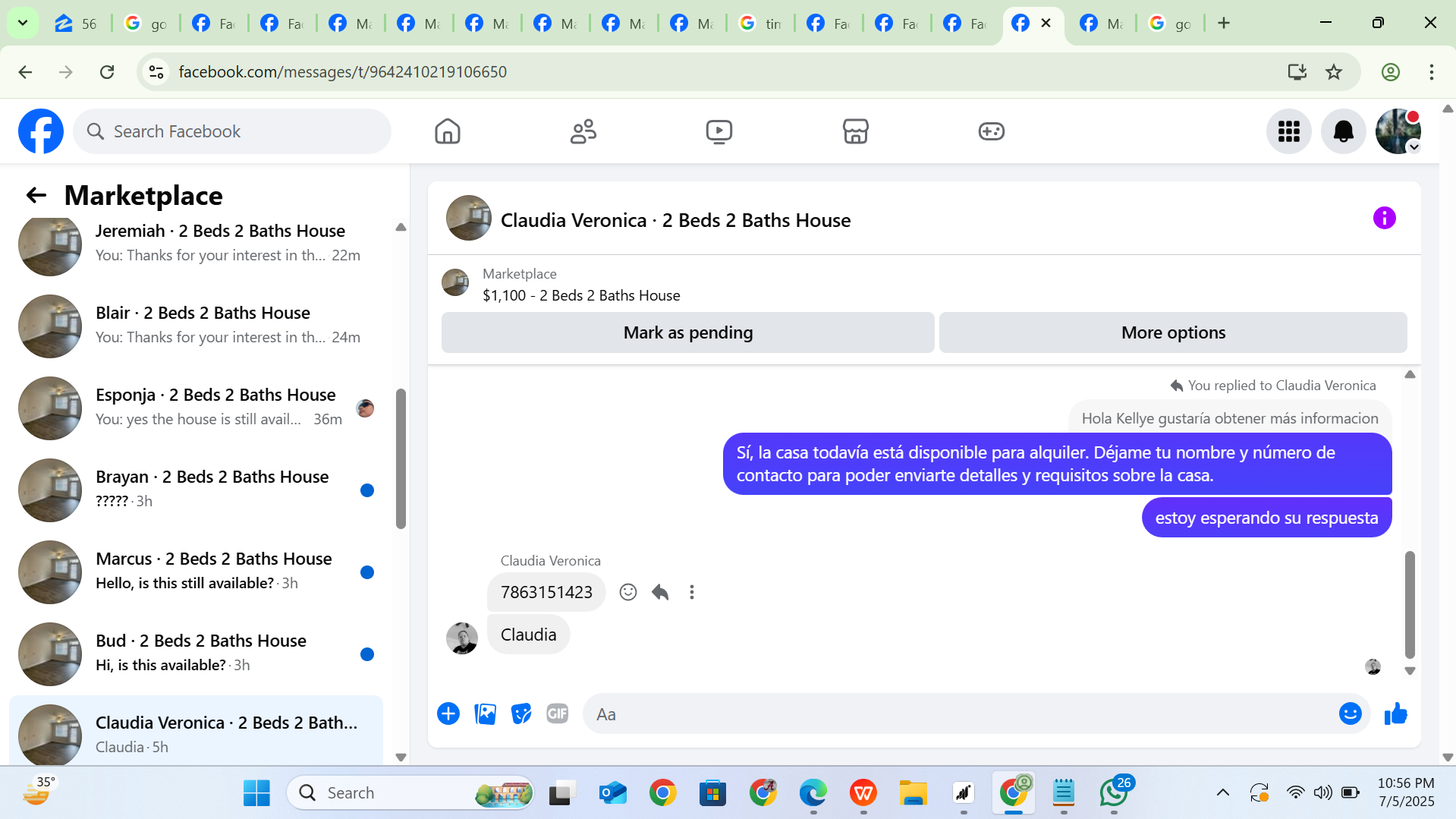
Task: Open the notifications bell
Action: pyautogui.click(x=1343, y=131)
